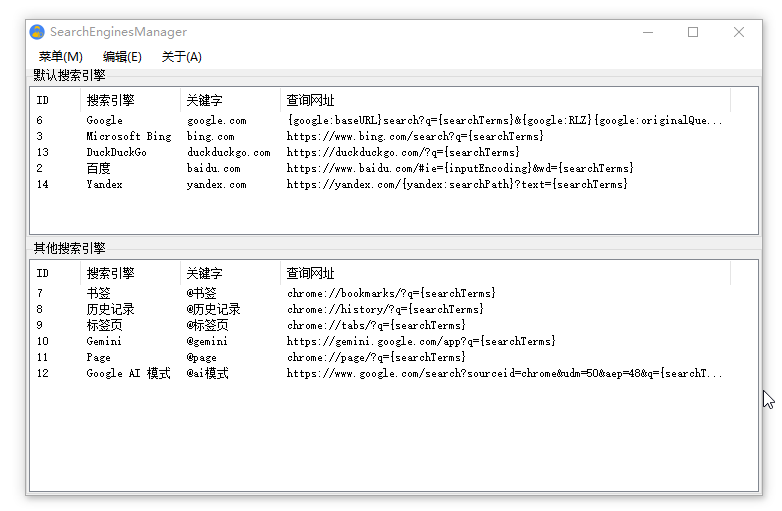This screenshot has width=782, height=511.
Task: Click keyword @ai模式
Action: click(207, 373)
